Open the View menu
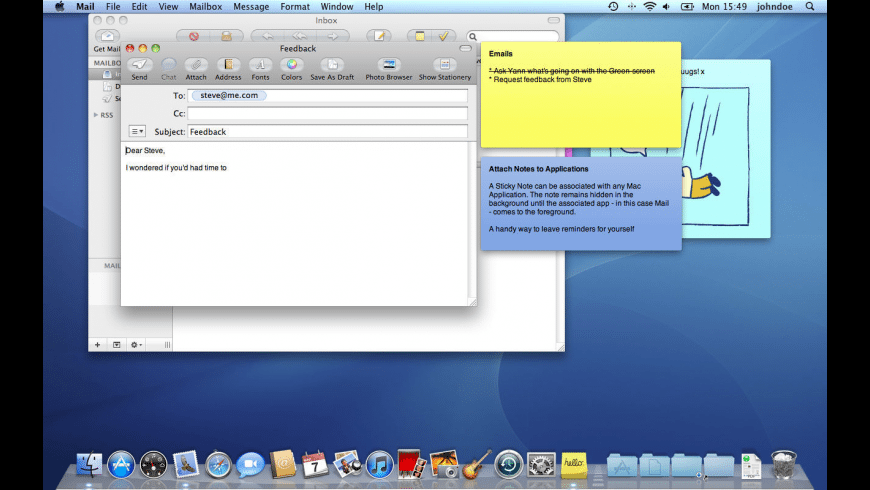This screenshot has width=870, height=490. click(168, 7)
